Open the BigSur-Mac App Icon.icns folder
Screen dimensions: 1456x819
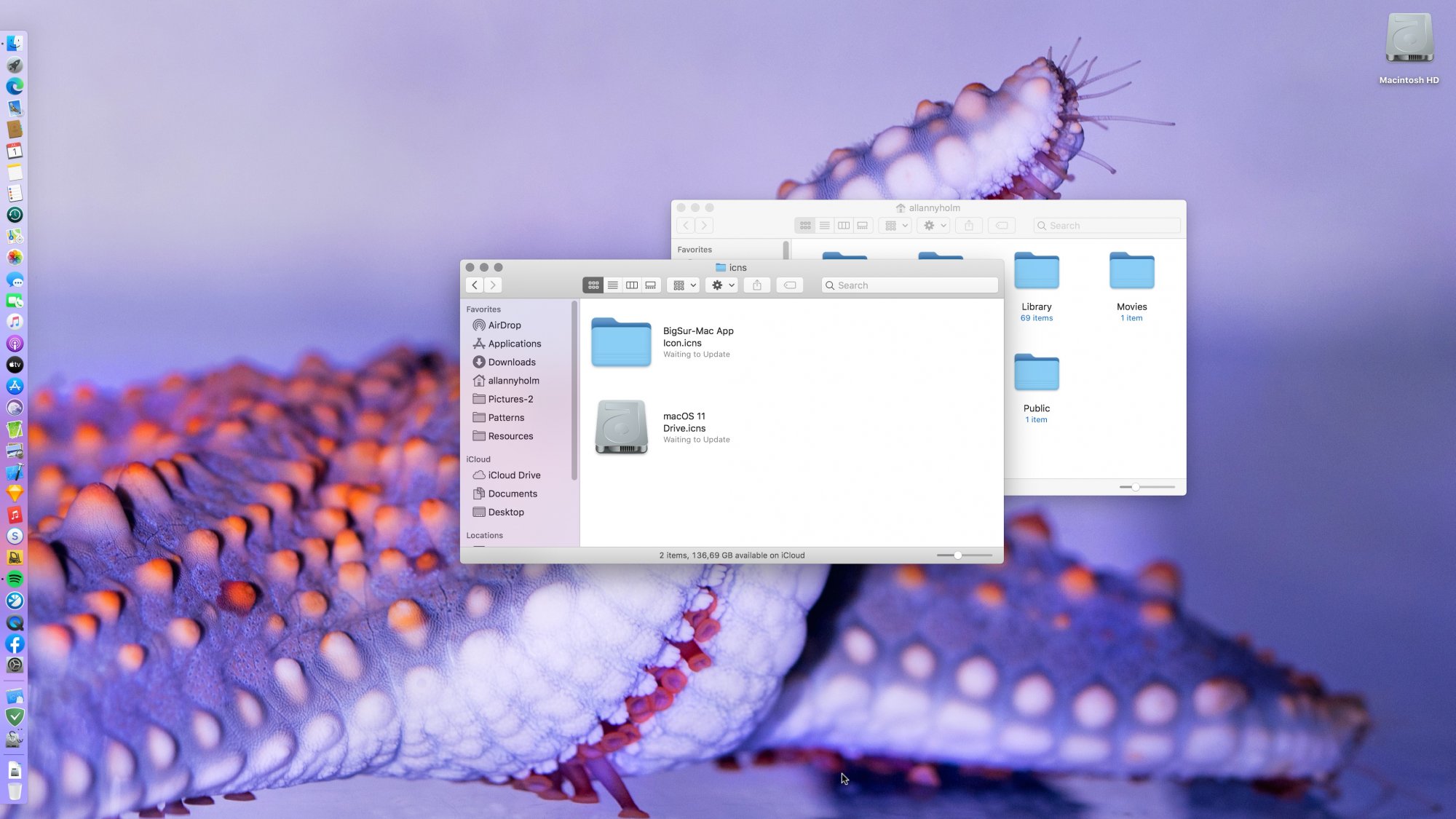click(x=621, y=342)
